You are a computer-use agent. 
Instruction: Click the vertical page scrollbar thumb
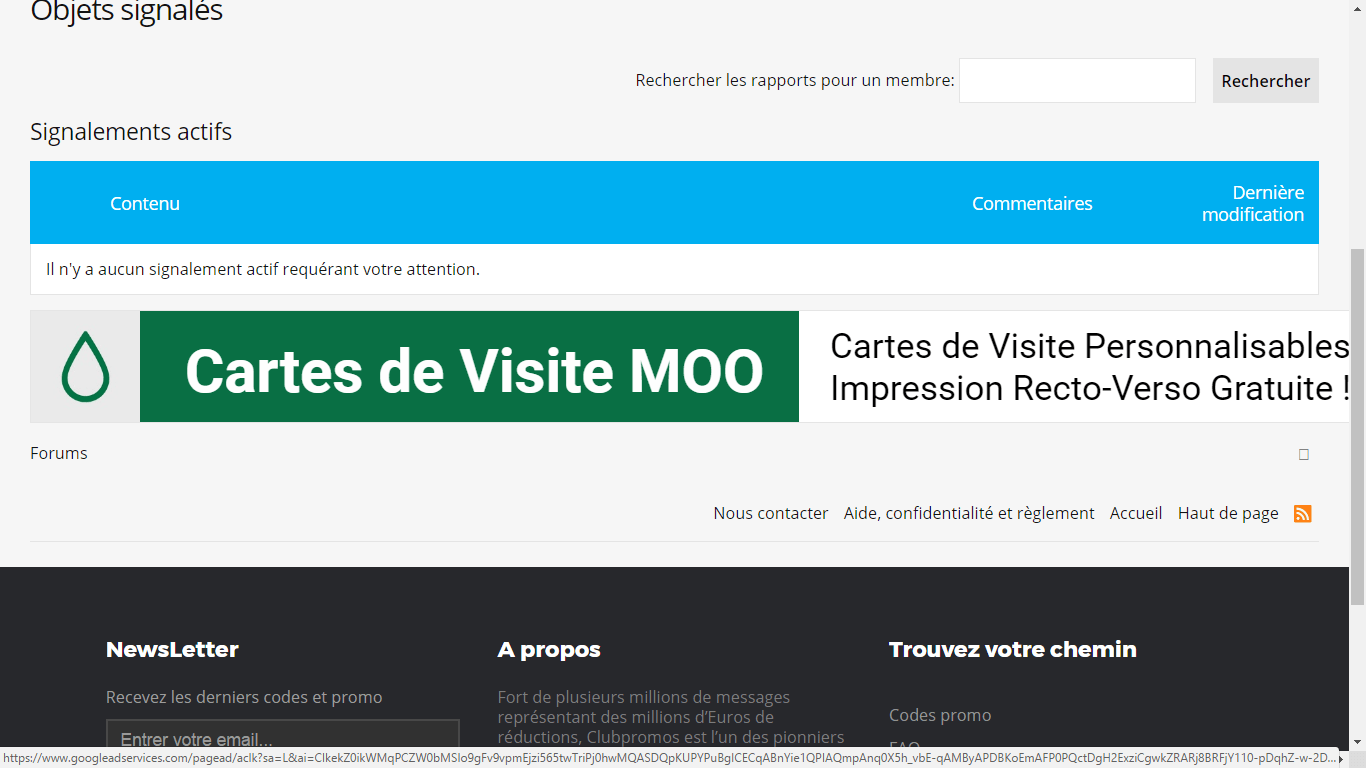click(1357, 425)
